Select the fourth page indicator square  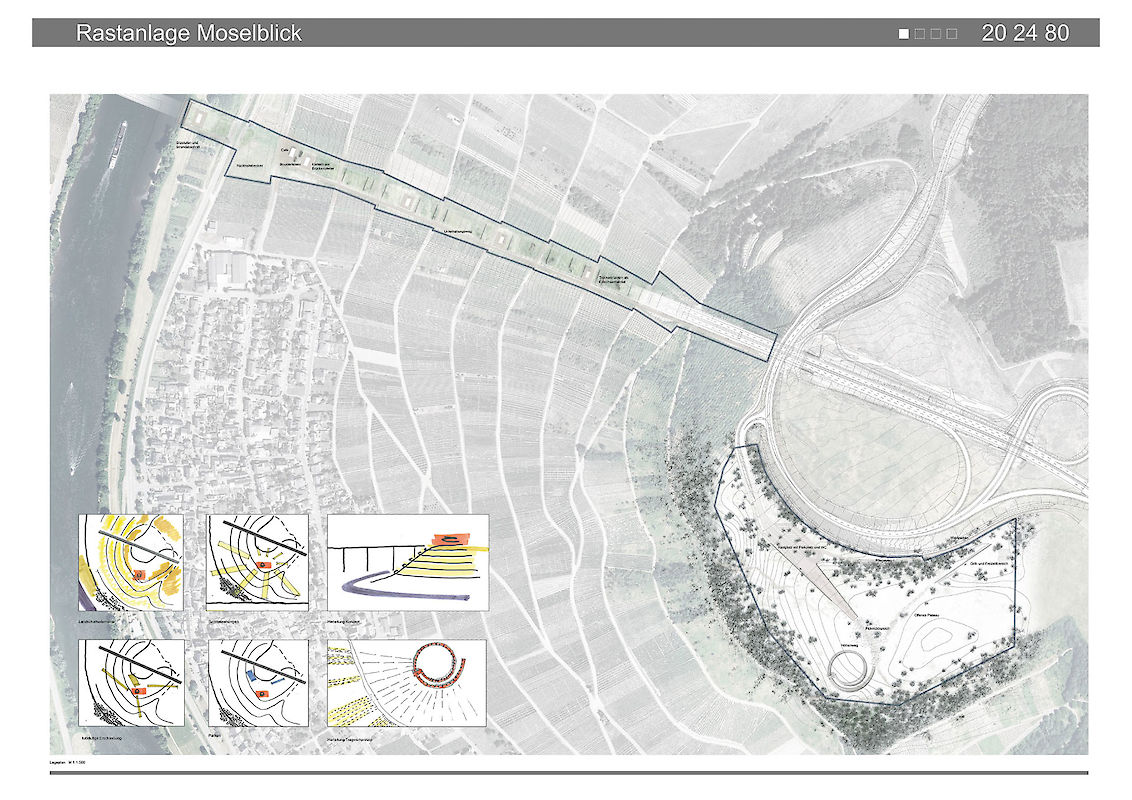[x=952, y=34]
